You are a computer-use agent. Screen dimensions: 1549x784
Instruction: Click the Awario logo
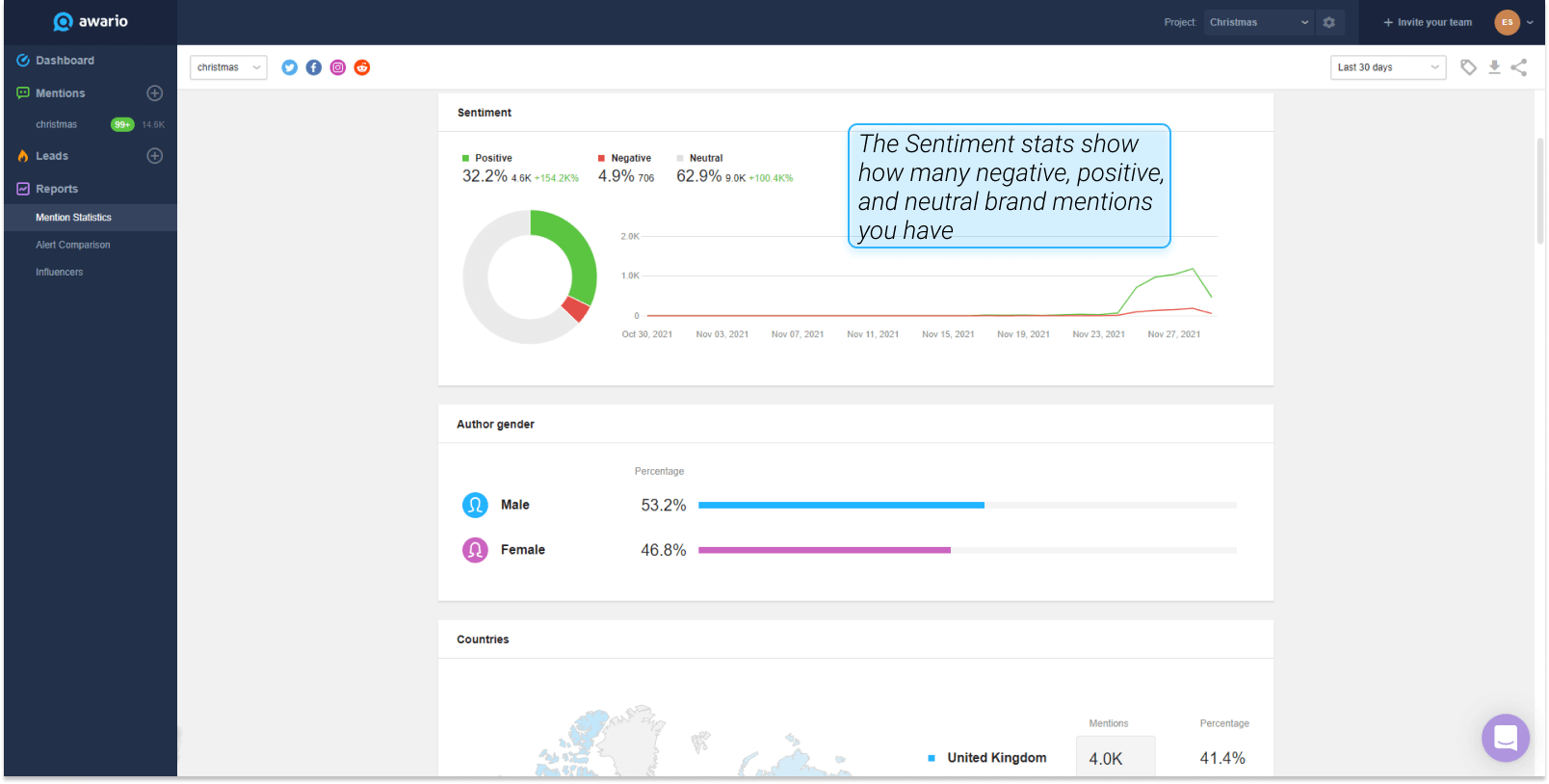click(x=91, y=21)
